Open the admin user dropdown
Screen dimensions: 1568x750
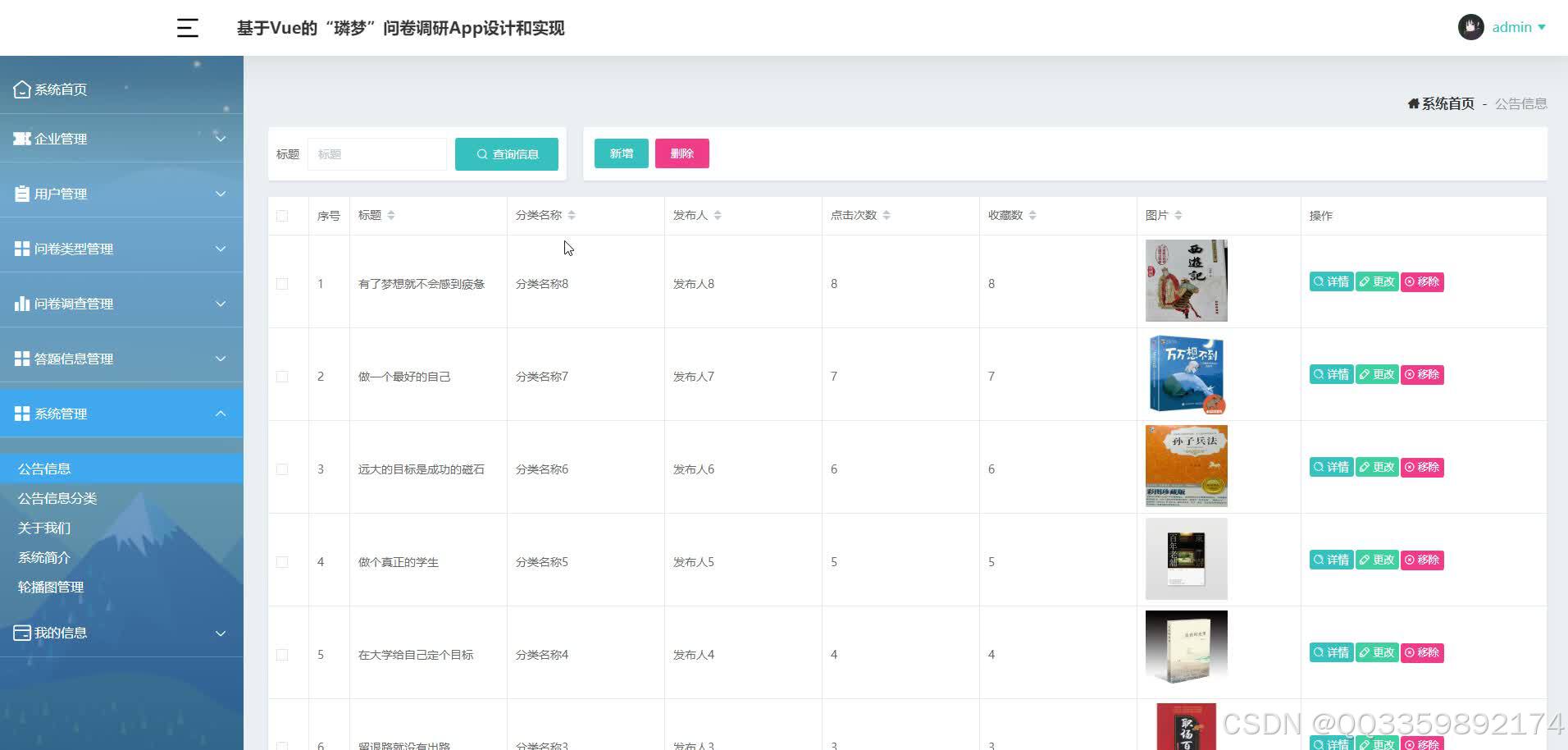tap(1519, 27)
